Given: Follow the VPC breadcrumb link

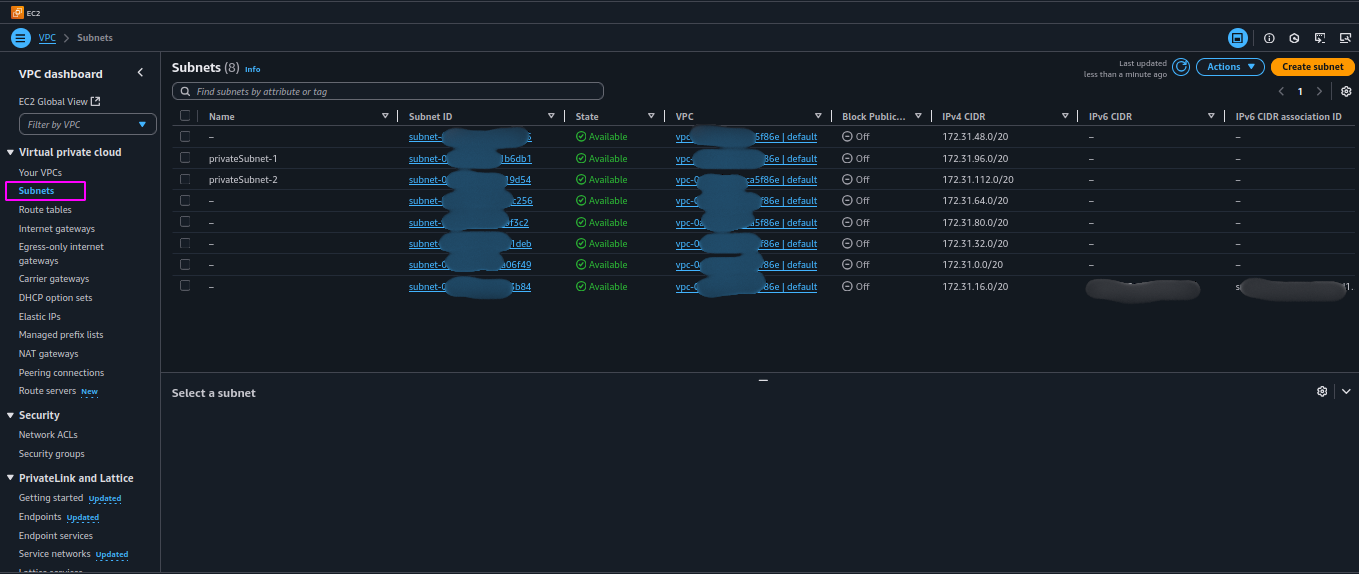Looking at the screenshot, I should click(x=47, y=38).
